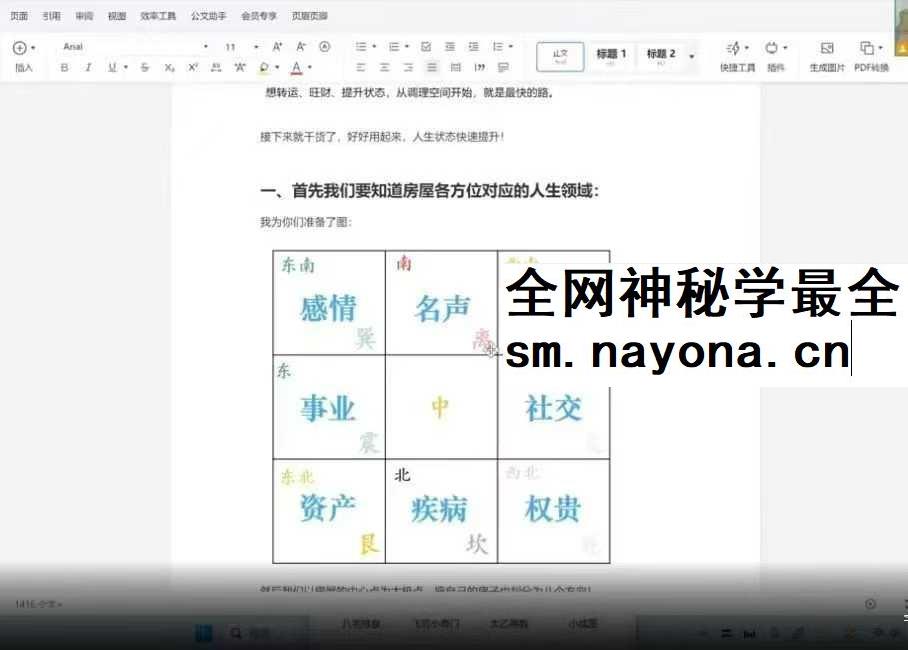Apply the red font color
This screenshot has width=908, height=650.
click(296, 68)
